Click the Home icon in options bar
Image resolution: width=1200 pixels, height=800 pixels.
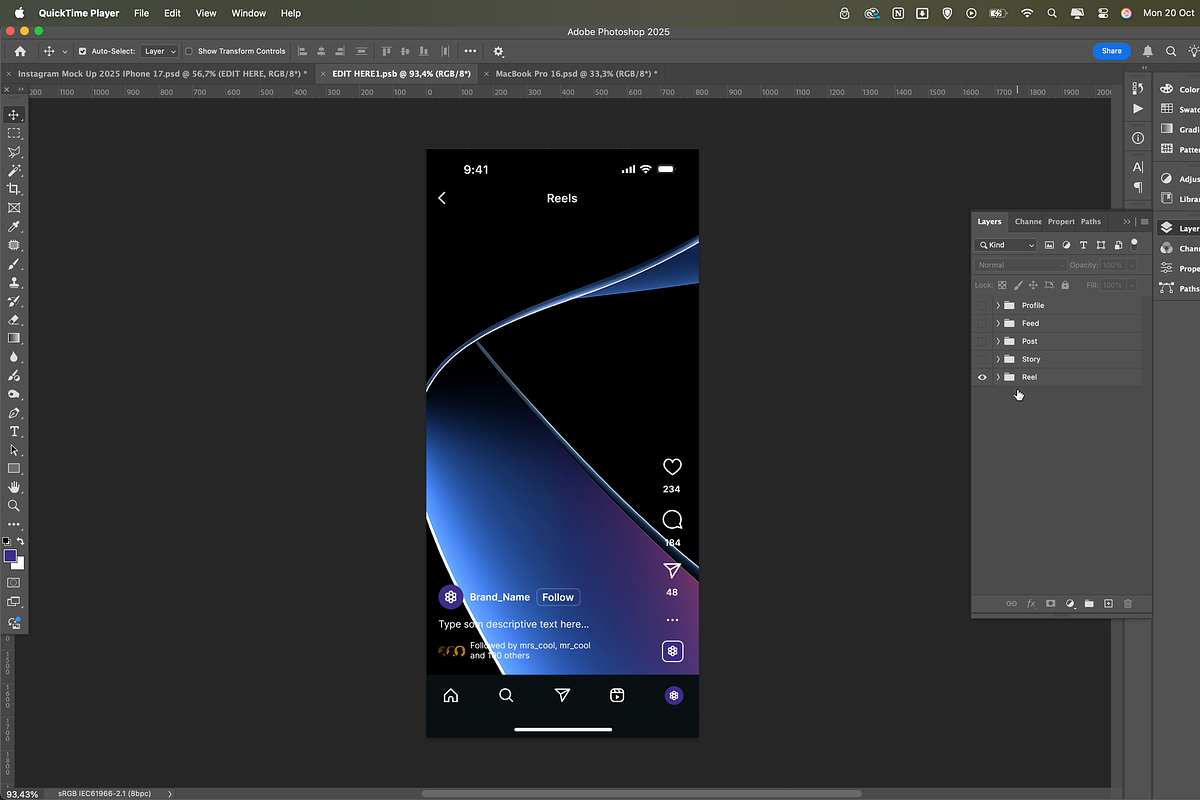click(x=20, y=51)
